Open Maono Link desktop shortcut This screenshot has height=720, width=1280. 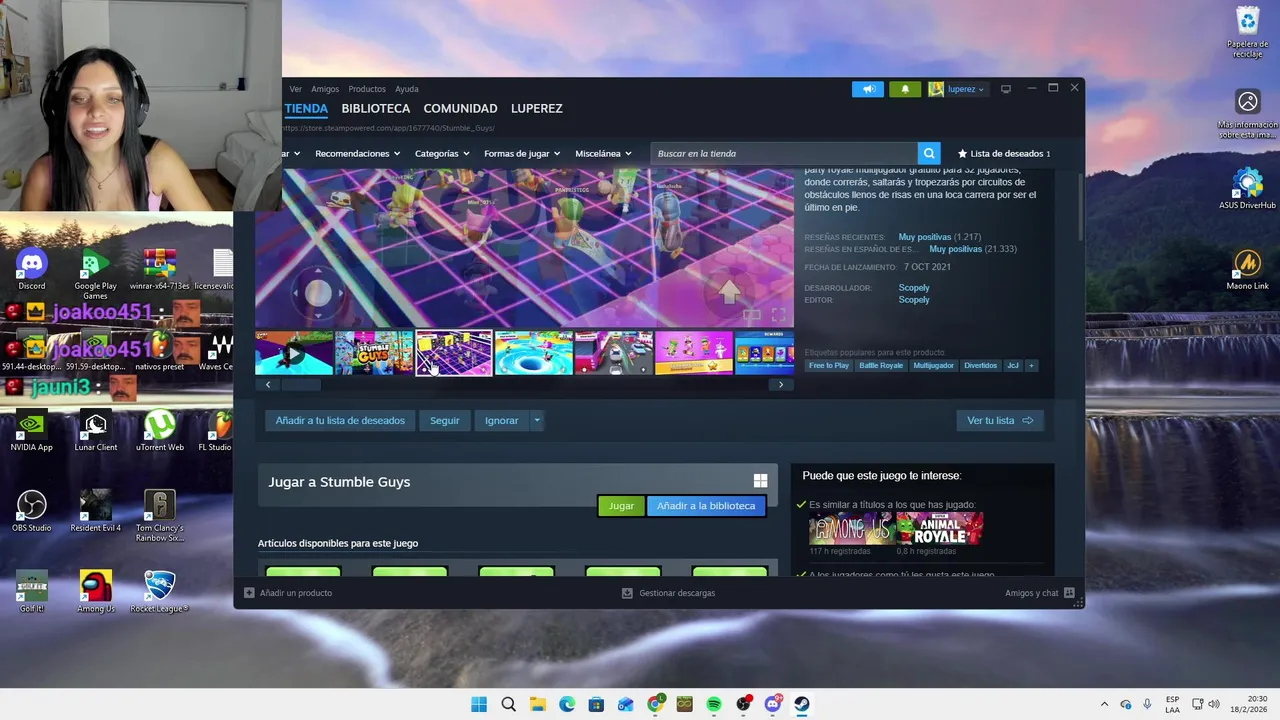click(1248, 270)
